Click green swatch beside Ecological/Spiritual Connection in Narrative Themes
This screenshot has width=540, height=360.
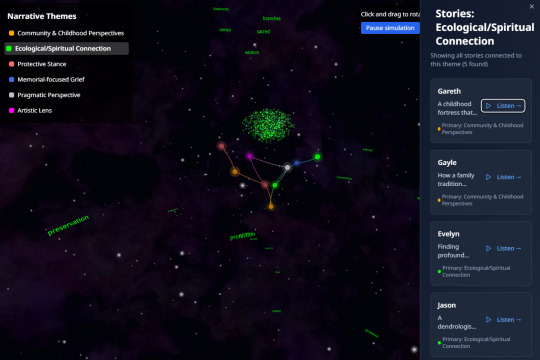(9, 49)
